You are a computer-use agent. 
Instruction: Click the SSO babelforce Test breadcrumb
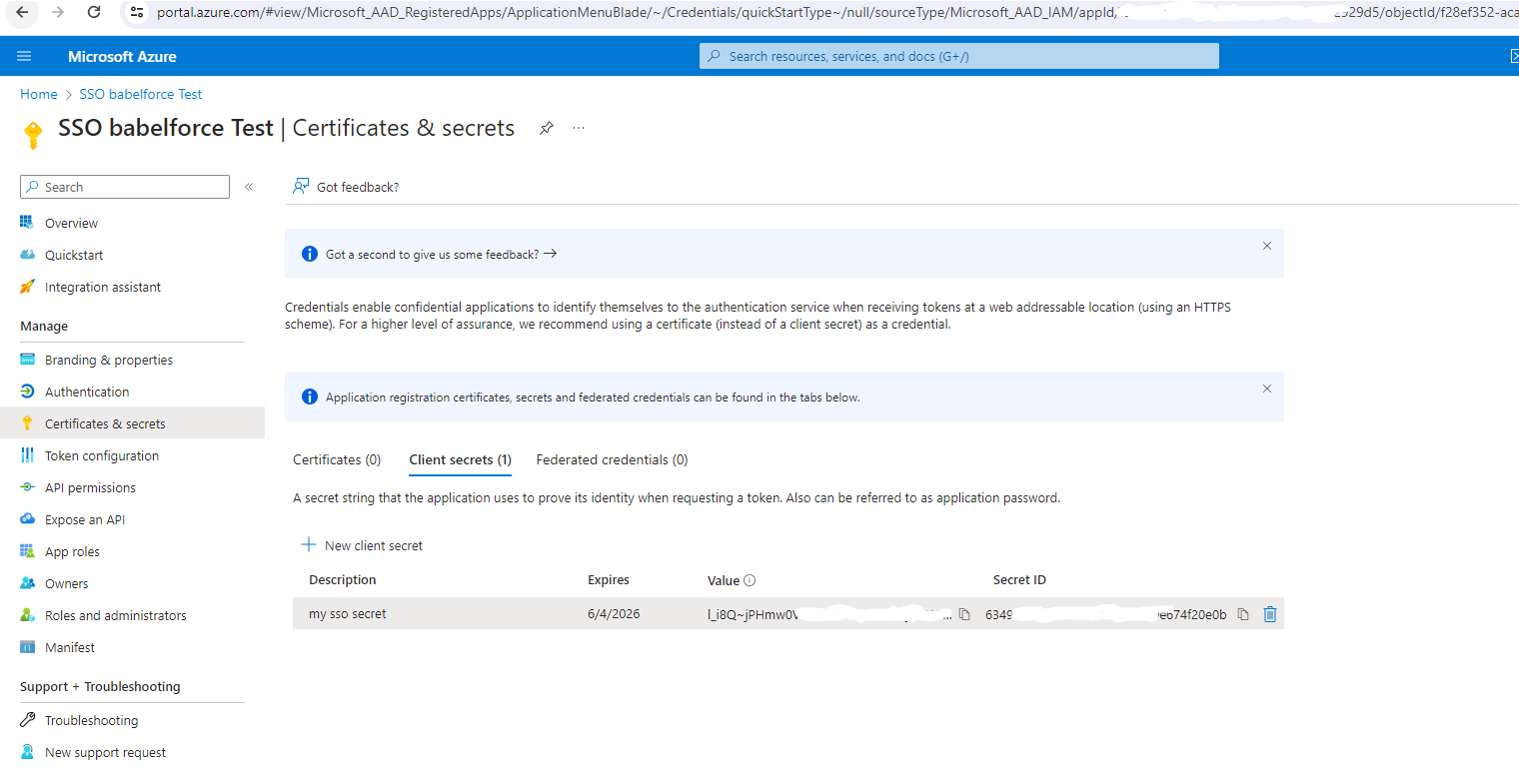coord(141,94)
